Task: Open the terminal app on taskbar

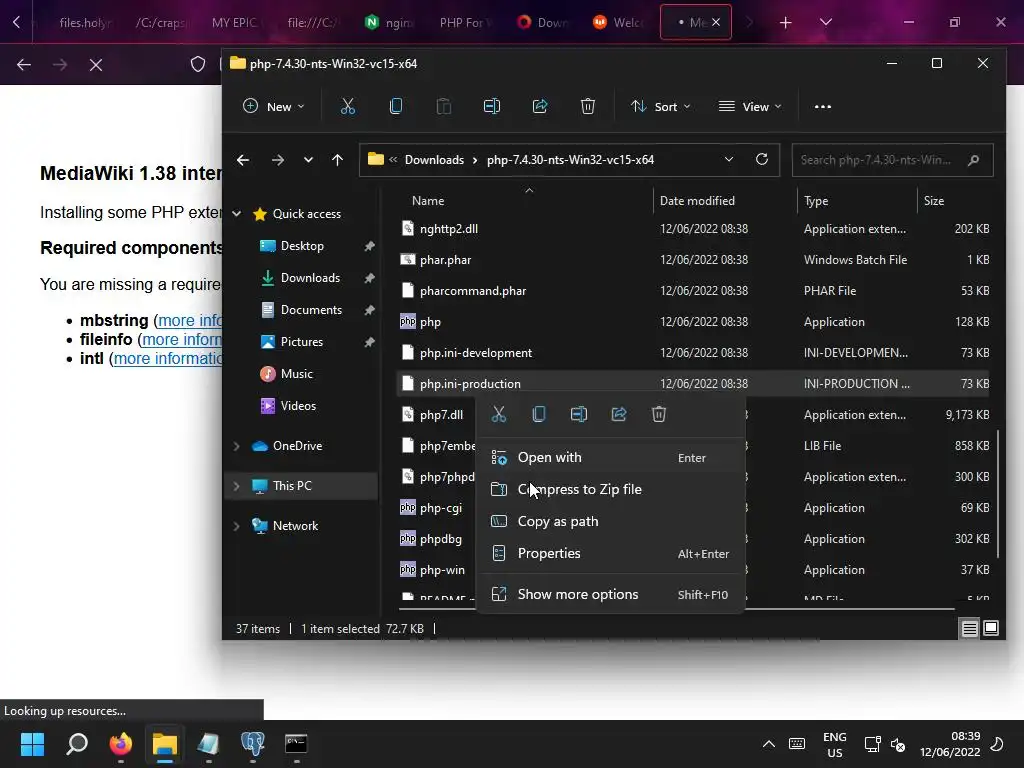Action: pos(296,744)
